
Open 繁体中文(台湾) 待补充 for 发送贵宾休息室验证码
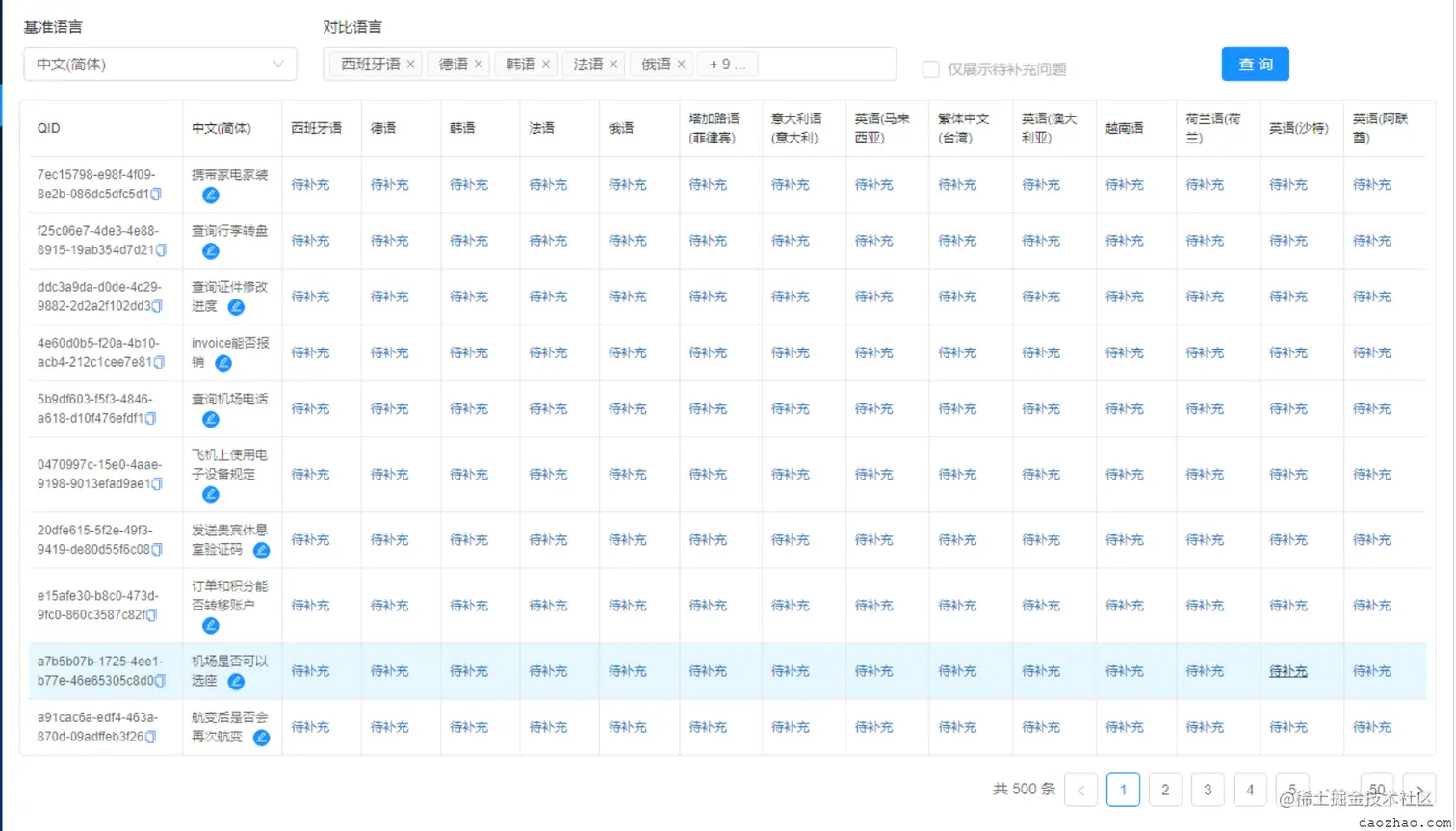tap(957, 539)
